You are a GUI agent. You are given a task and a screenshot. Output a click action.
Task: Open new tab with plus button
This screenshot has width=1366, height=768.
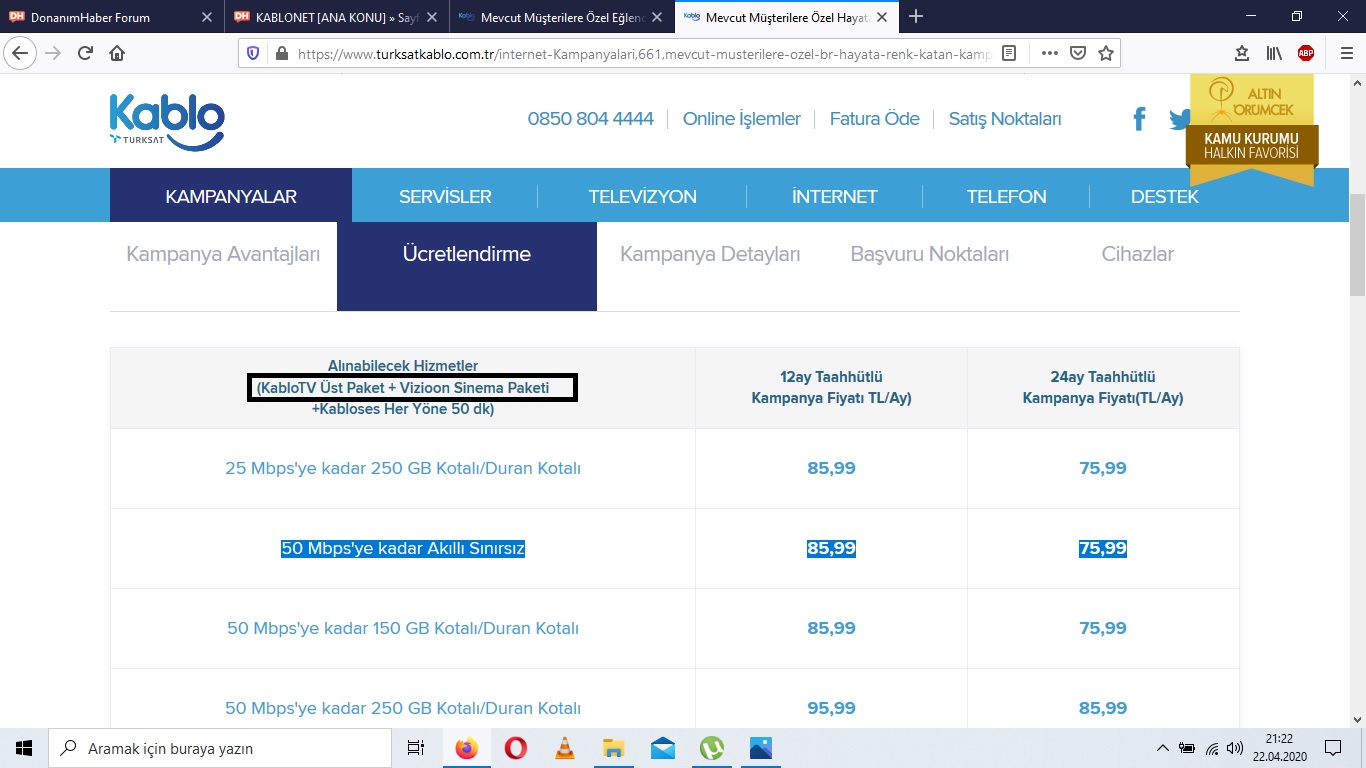click(x=916, y=17)
